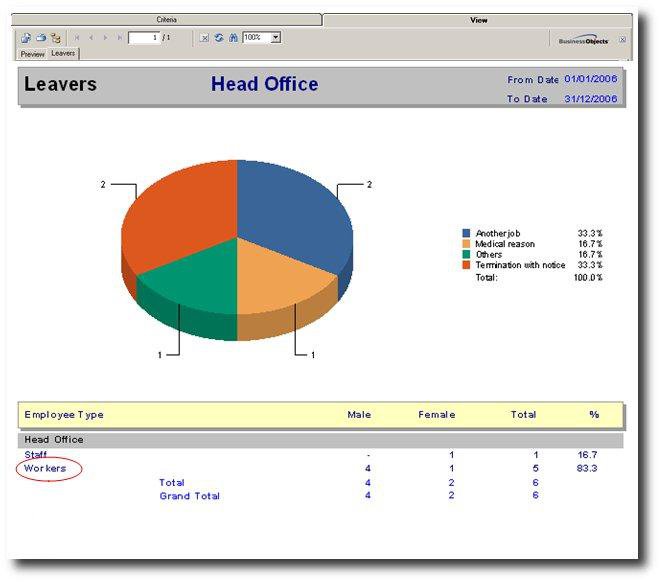Close the current view with X button

point(622,39)
